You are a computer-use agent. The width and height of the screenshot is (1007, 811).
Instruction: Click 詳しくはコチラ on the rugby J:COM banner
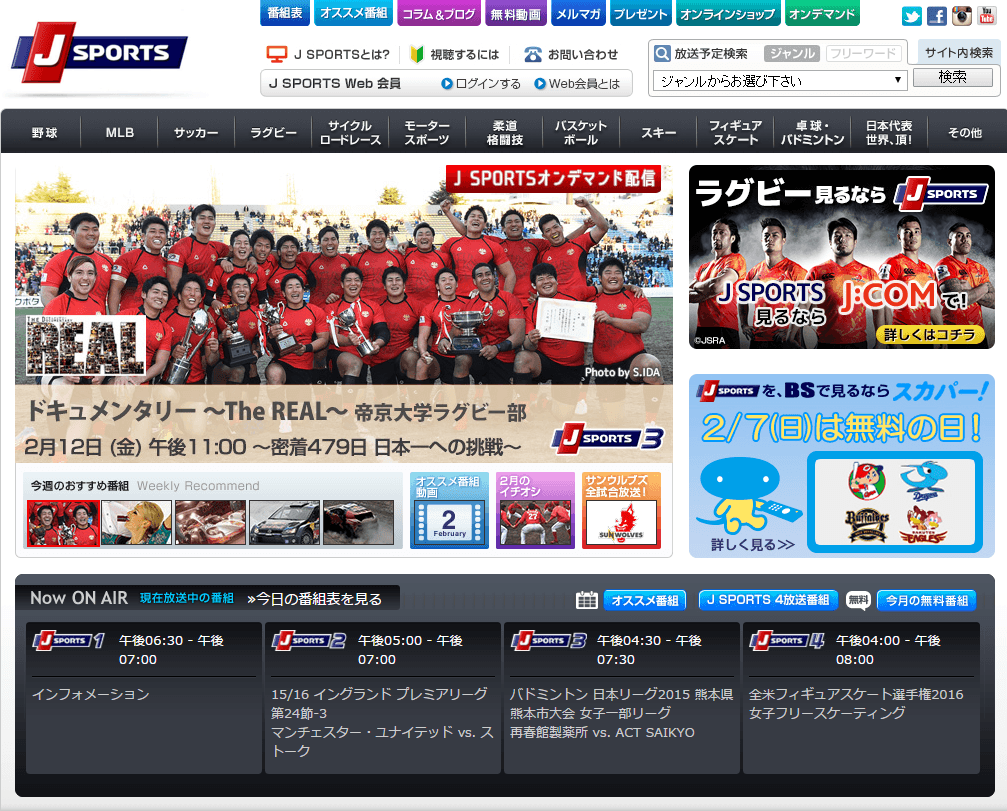point(929,334)
